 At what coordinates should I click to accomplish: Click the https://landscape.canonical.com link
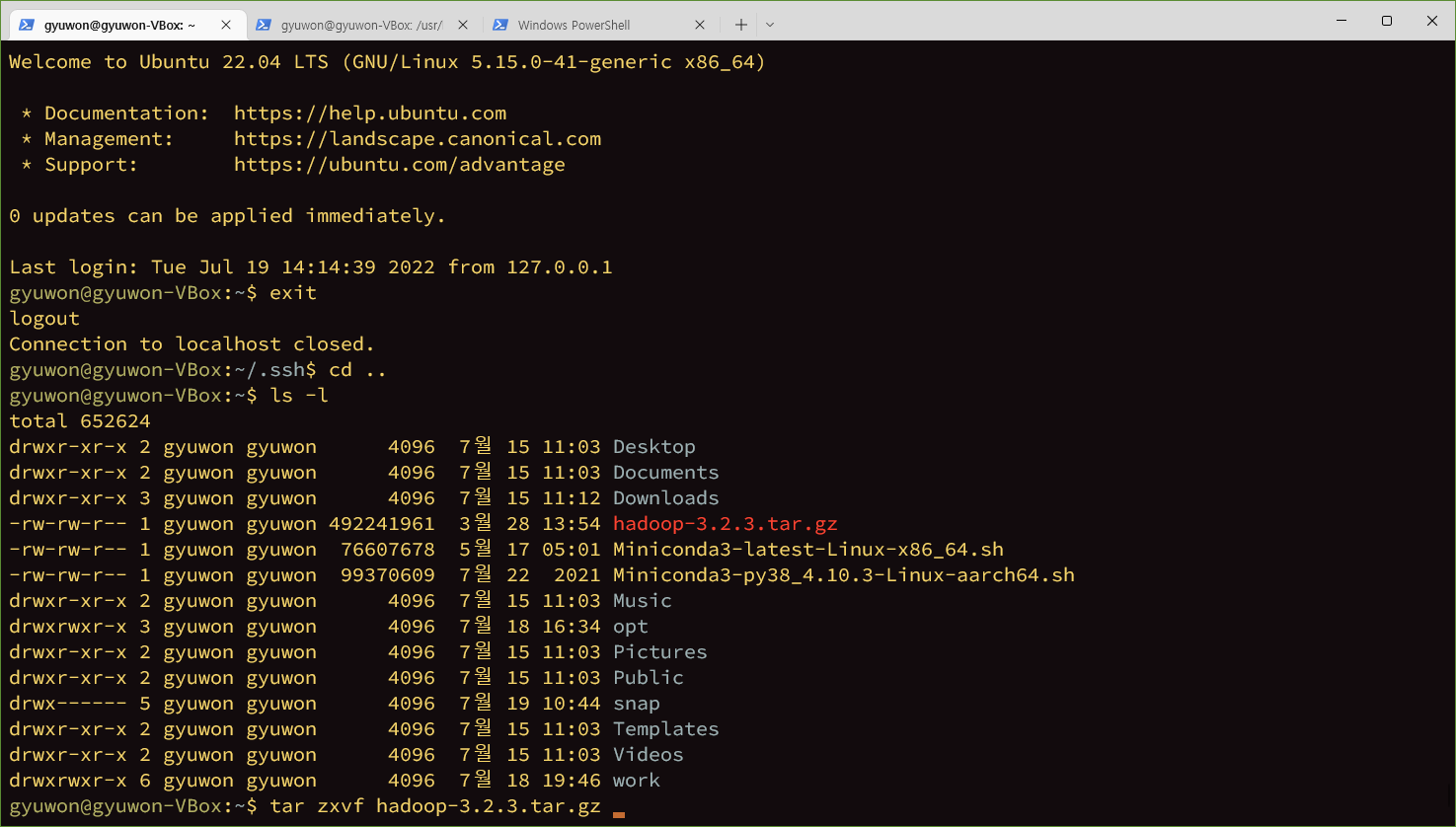pos(418,139)
